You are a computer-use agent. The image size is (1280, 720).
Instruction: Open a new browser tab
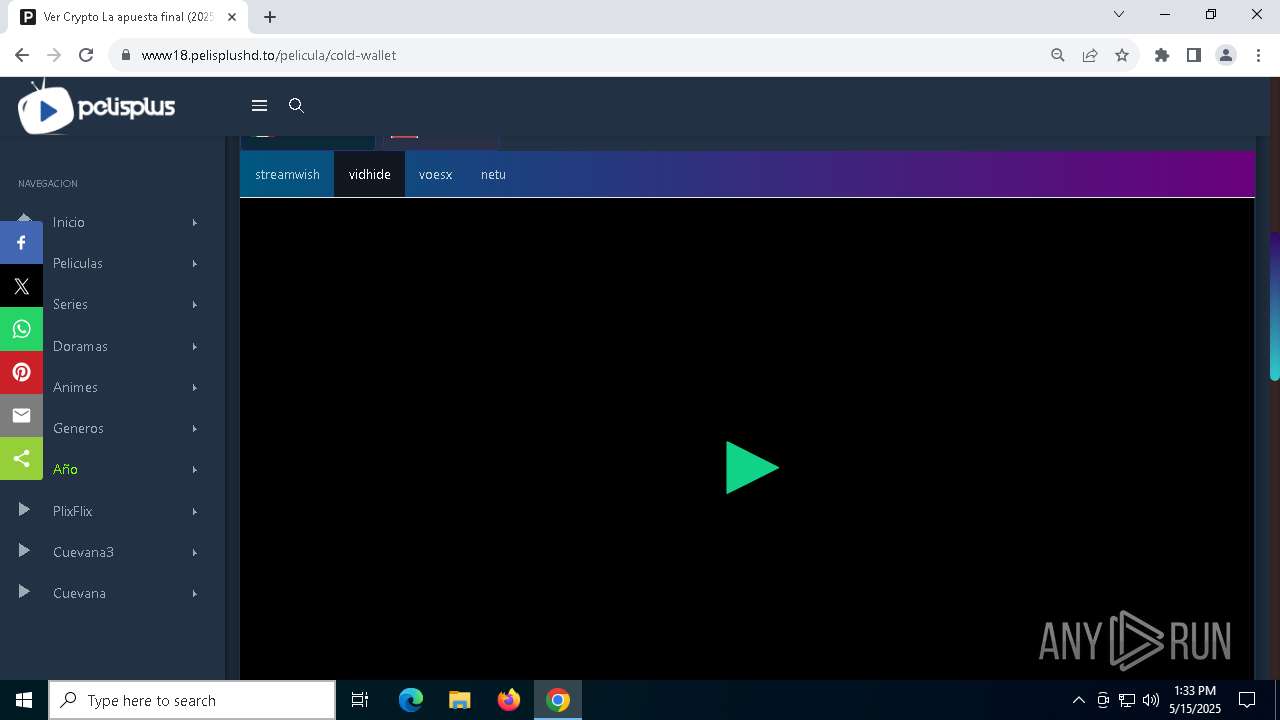coord(270,17)
